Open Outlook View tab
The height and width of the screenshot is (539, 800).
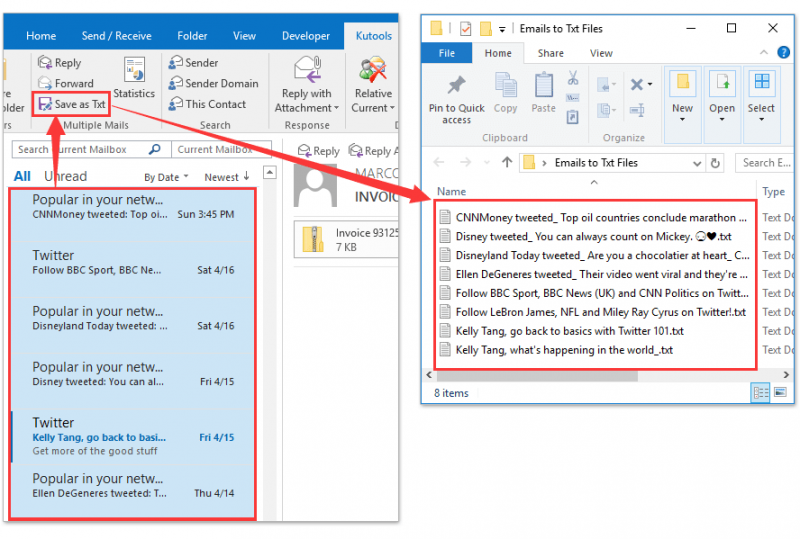pyautogui.click(x=244, y=36)
